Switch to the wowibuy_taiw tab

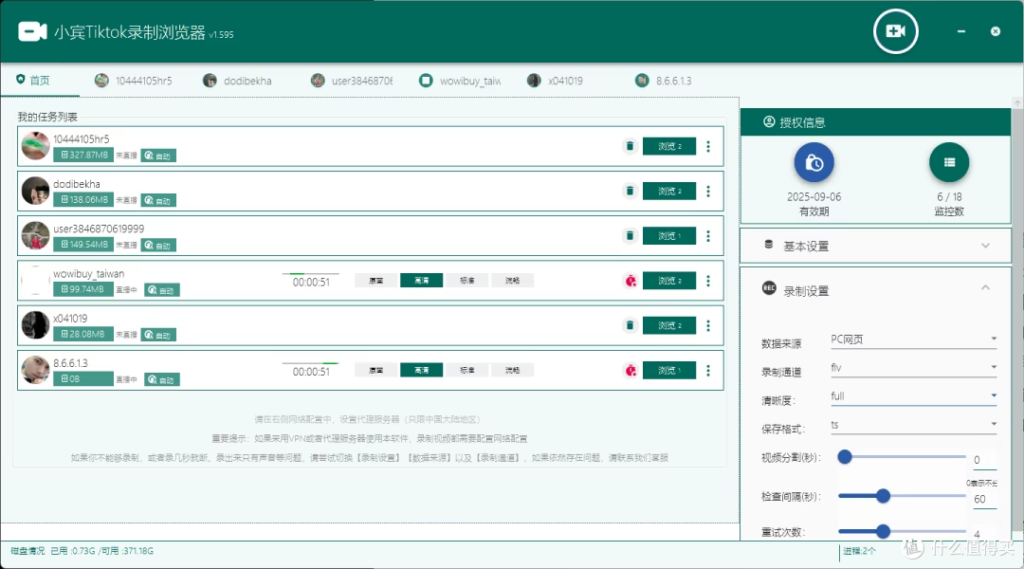[x=460, y=80]
